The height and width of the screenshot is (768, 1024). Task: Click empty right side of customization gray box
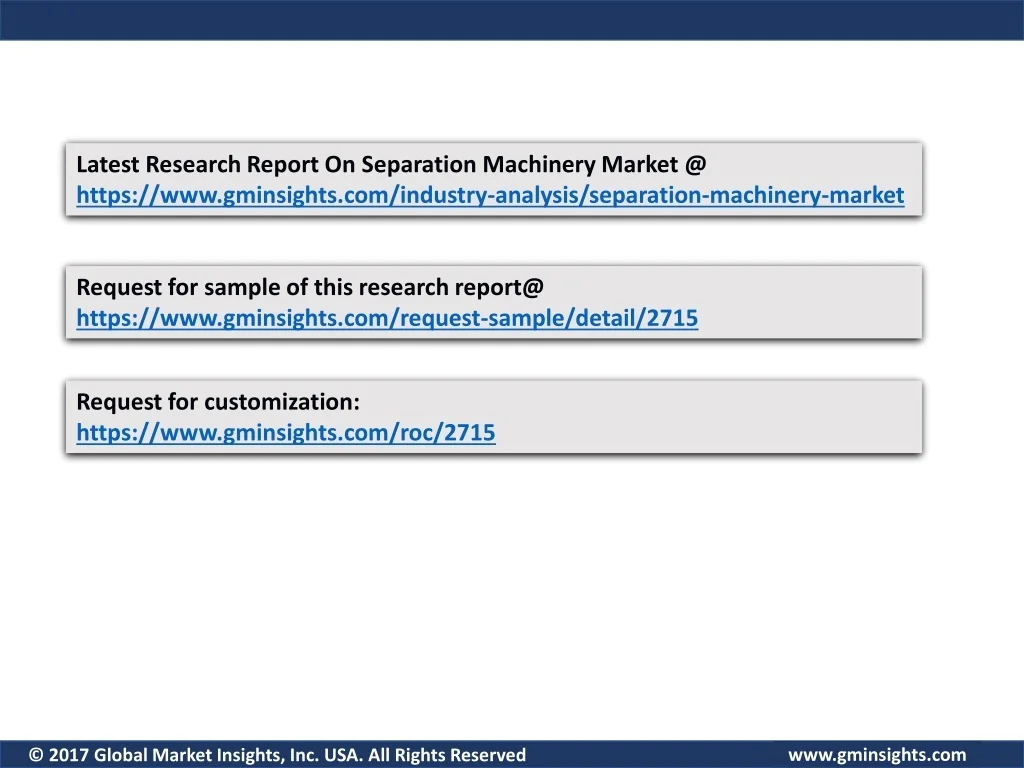coord(780,417)
